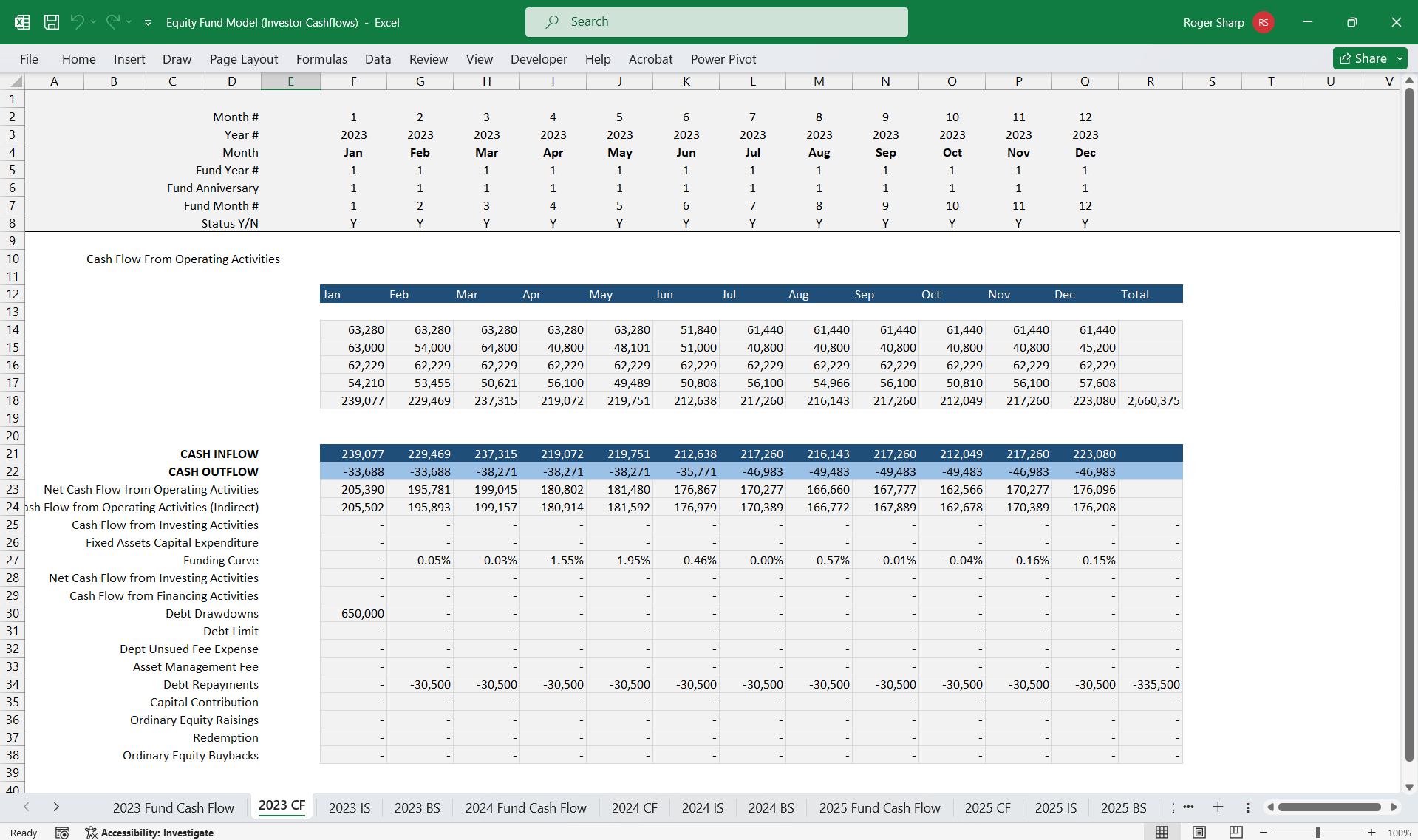Image resolution: width=1418 pixels, height=840 pixels.
Task: Show more sheet tabs via ellipsis
Action: [1188, 807]
